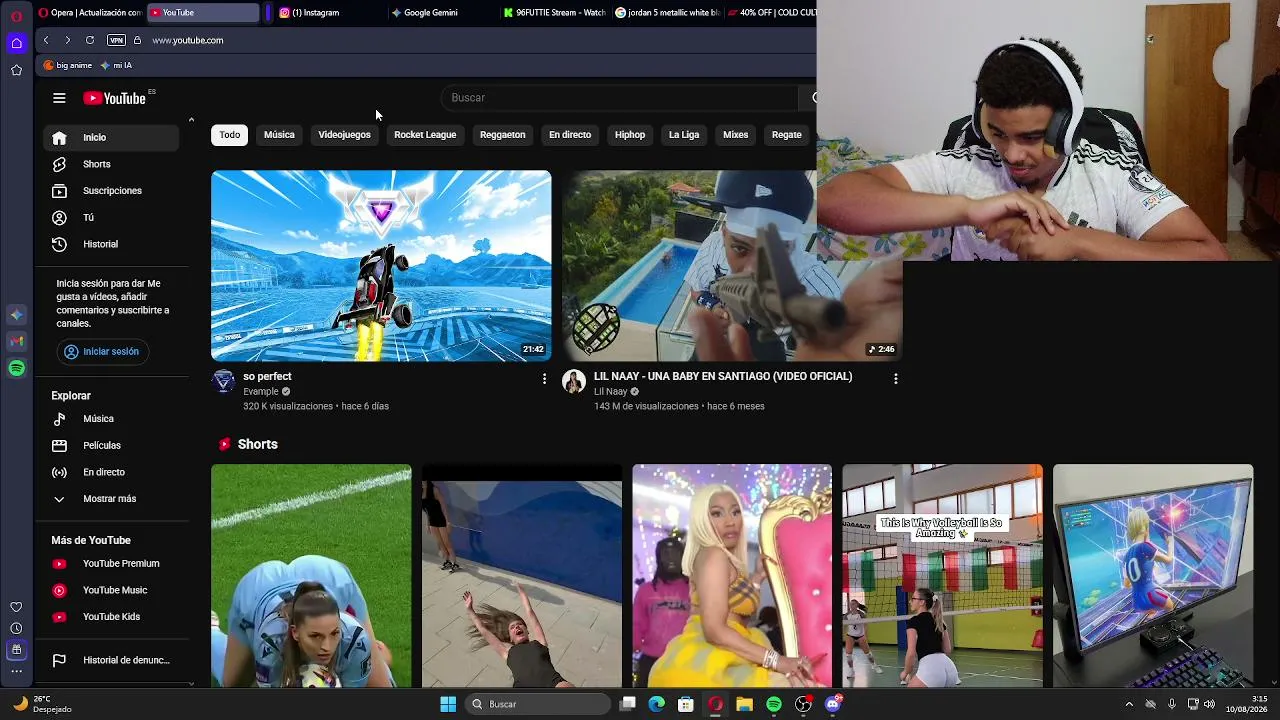Click Opera sidebar home icon
Screen dimensions: 1280x720
pyautogui.click(x=16, y=43)
